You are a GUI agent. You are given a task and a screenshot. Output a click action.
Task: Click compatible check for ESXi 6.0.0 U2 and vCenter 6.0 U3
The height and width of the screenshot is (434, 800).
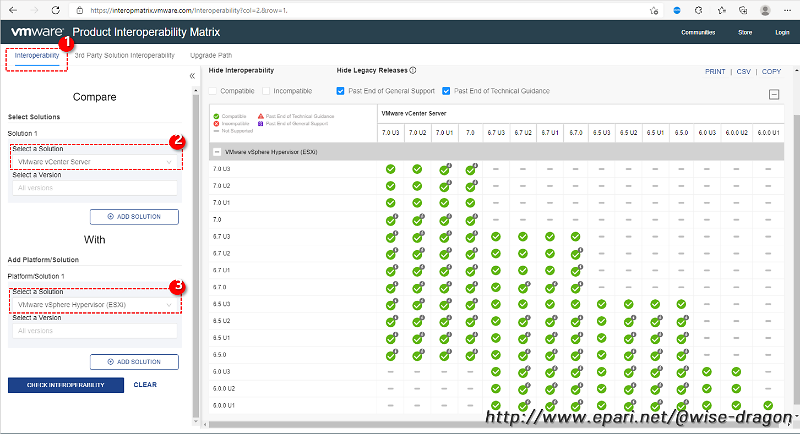tap(707, 389)
